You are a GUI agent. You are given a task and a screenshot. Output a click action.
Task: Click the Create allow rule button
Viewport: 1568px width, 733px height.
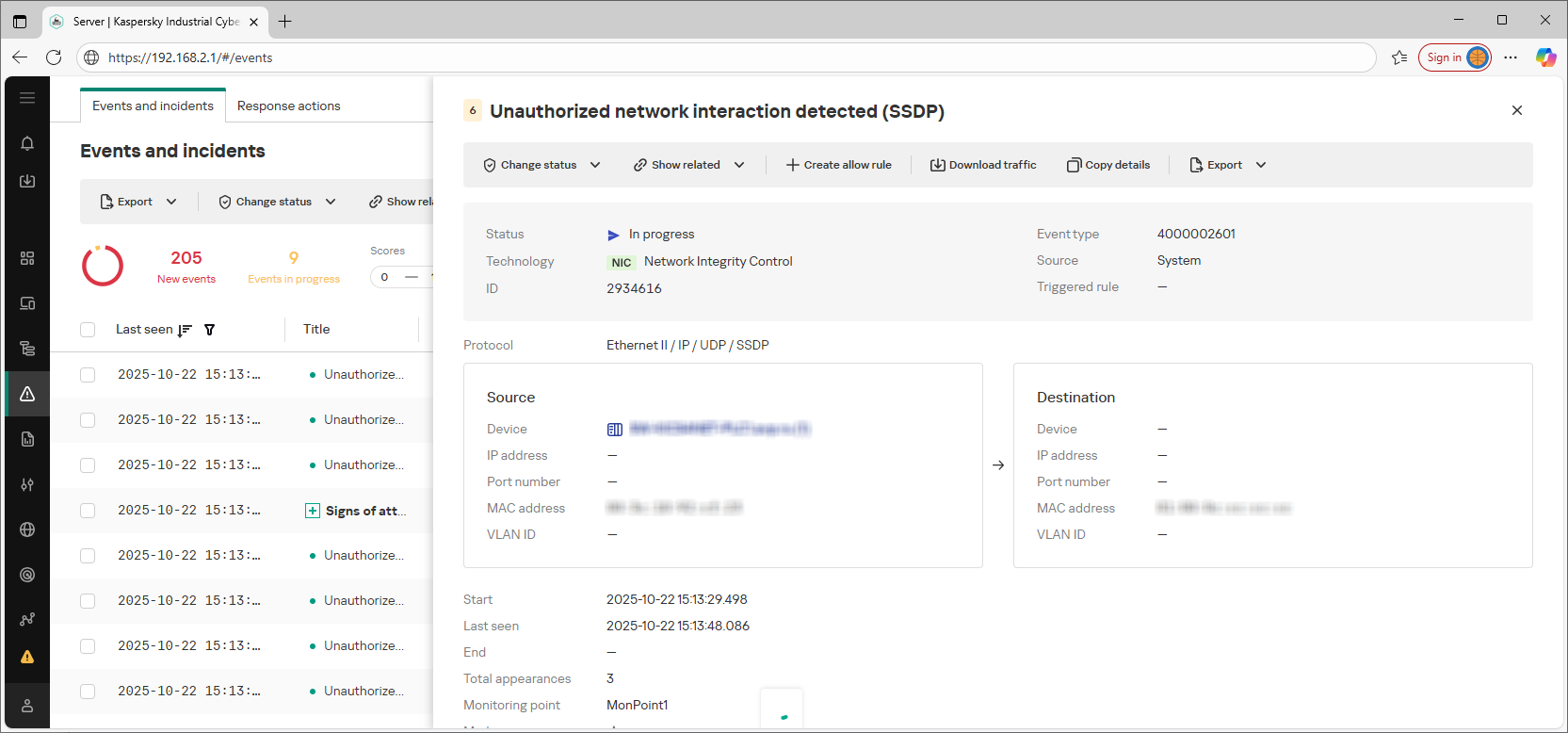tap(838, 165)
